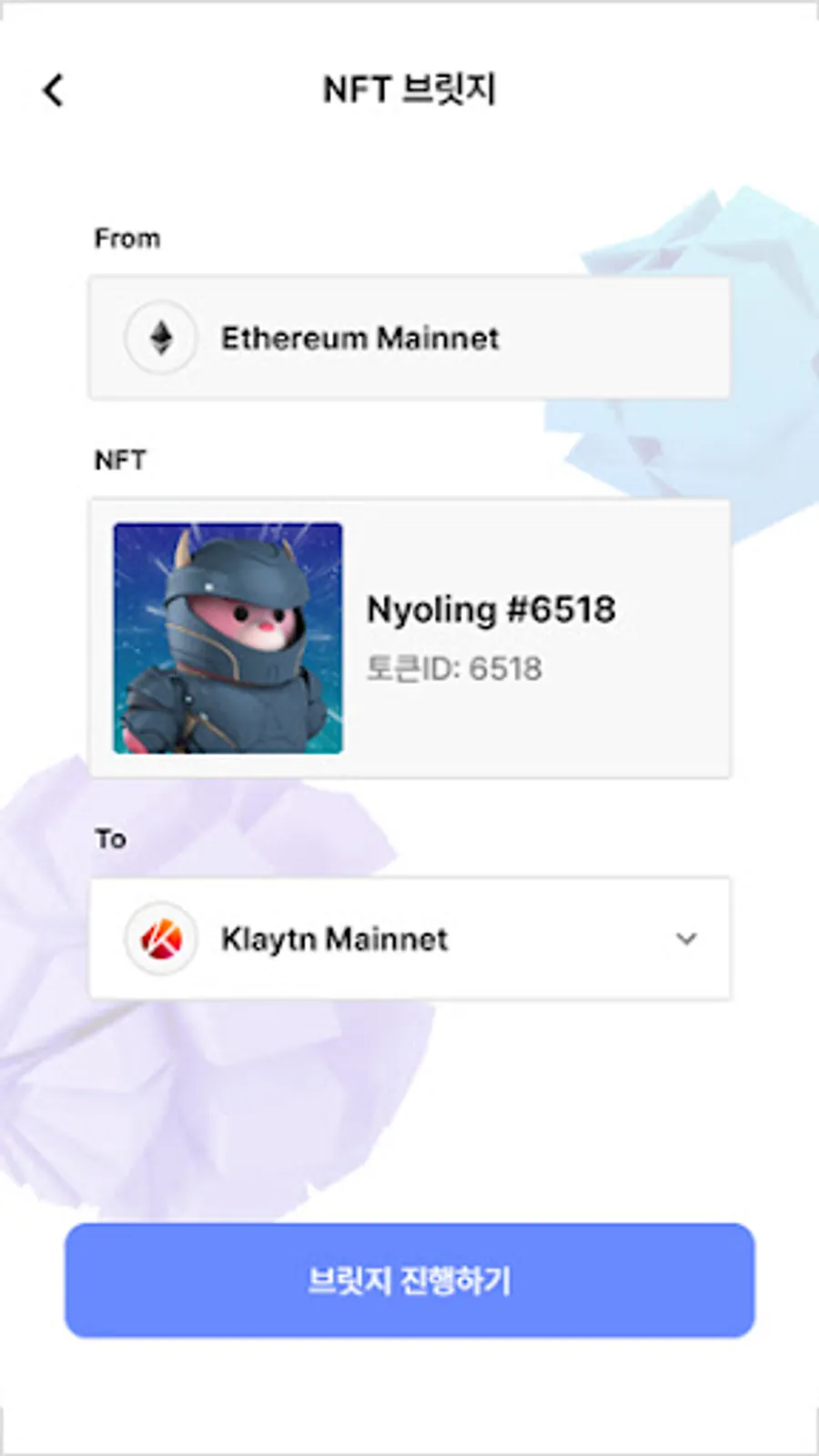The image size is (819, 1456).
Task: Expand the Klaytn Mainnet chevron arrow
Action: point(686,938)
